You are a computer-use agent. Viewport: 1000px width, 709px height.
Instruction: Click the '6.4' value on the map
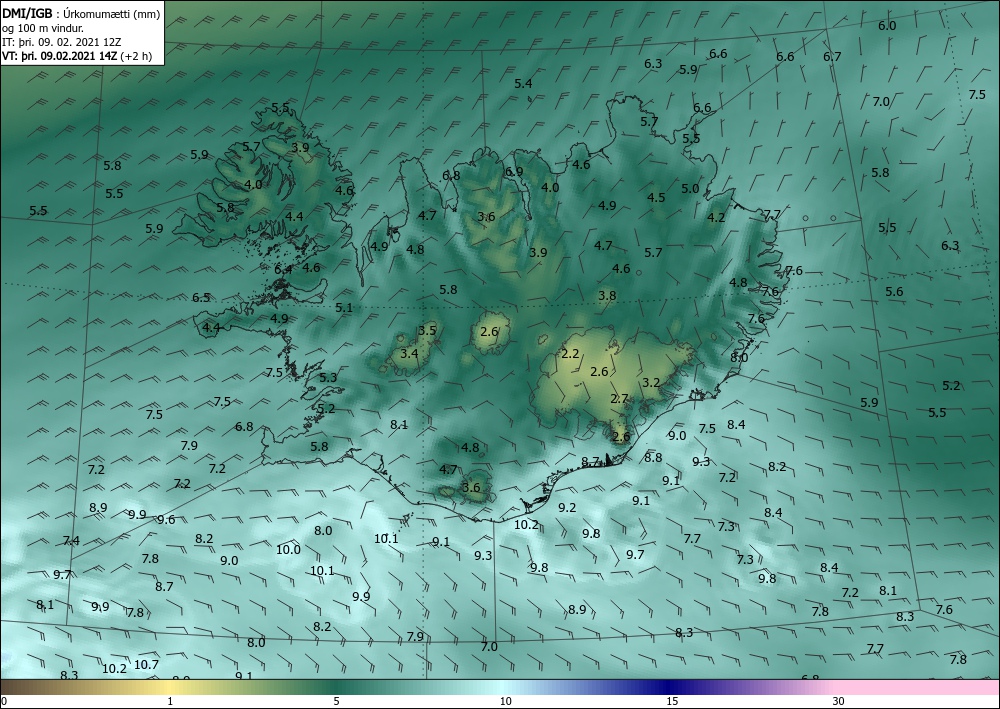tap(283, 270)
